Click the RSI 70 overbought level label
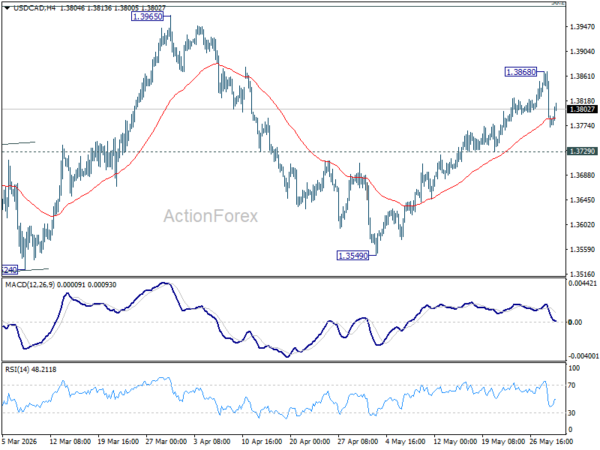The width and height of the screenshot is (600, 450). (x=572, y=385)
